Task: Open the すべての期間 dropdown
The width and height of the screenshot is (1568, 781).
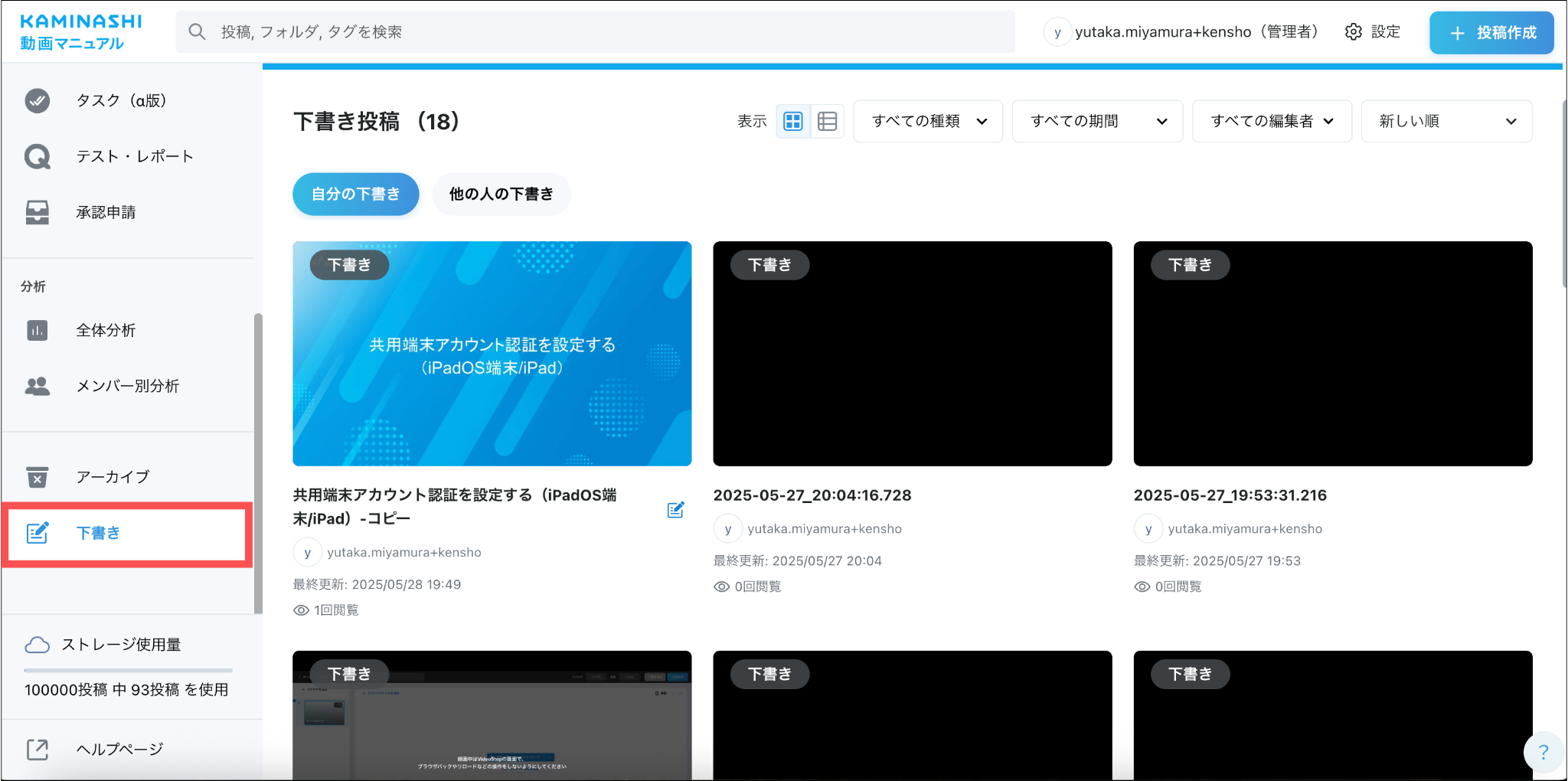Action: pos(1098,121)
